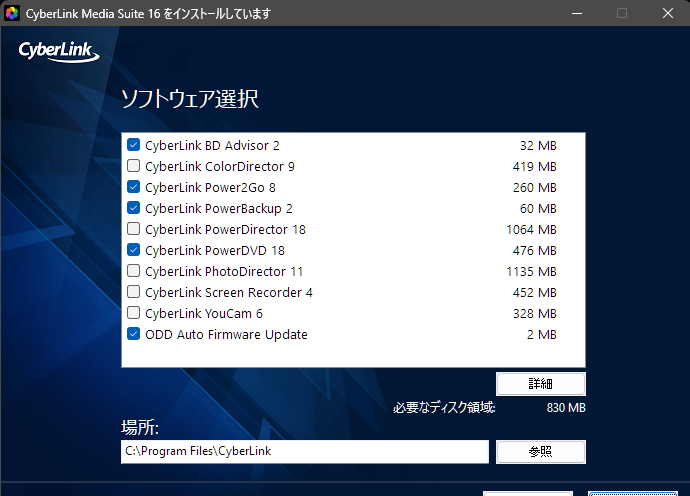Uncheck ODD Auto Firmware Update checkbox
The width and height of the screenshot is (690, 496).
click(x=133, y=334)
